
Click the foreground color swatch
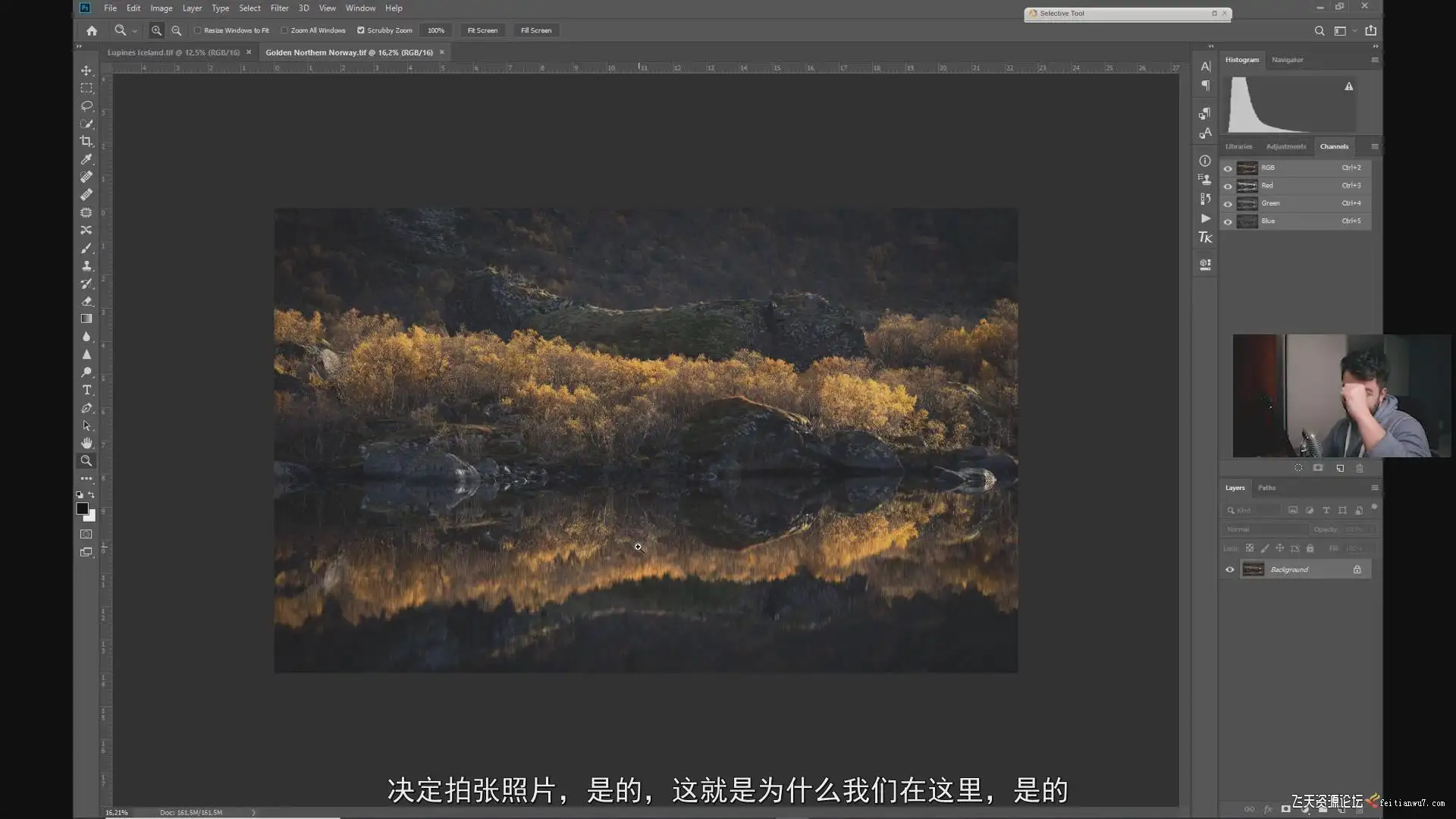pyautogui.click(x=81, y=509)
